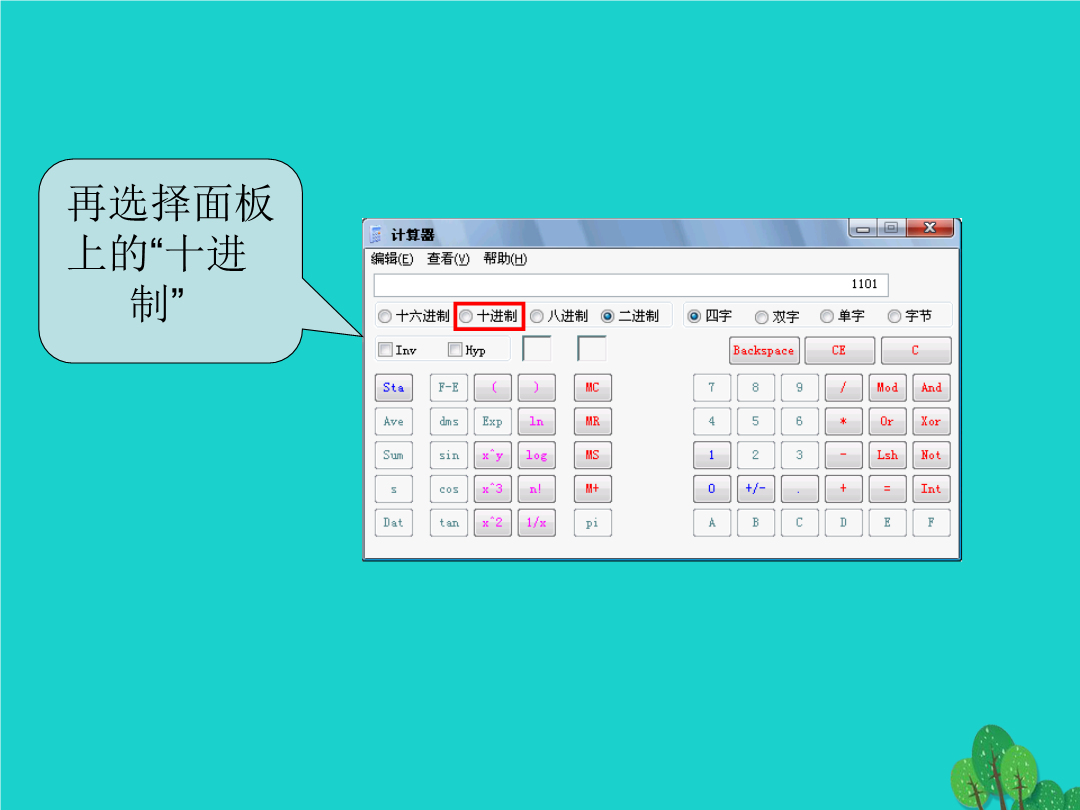This screenshot has height=810, width=1080.
Task: Click the Or button
Action: [x=887, y=422]
